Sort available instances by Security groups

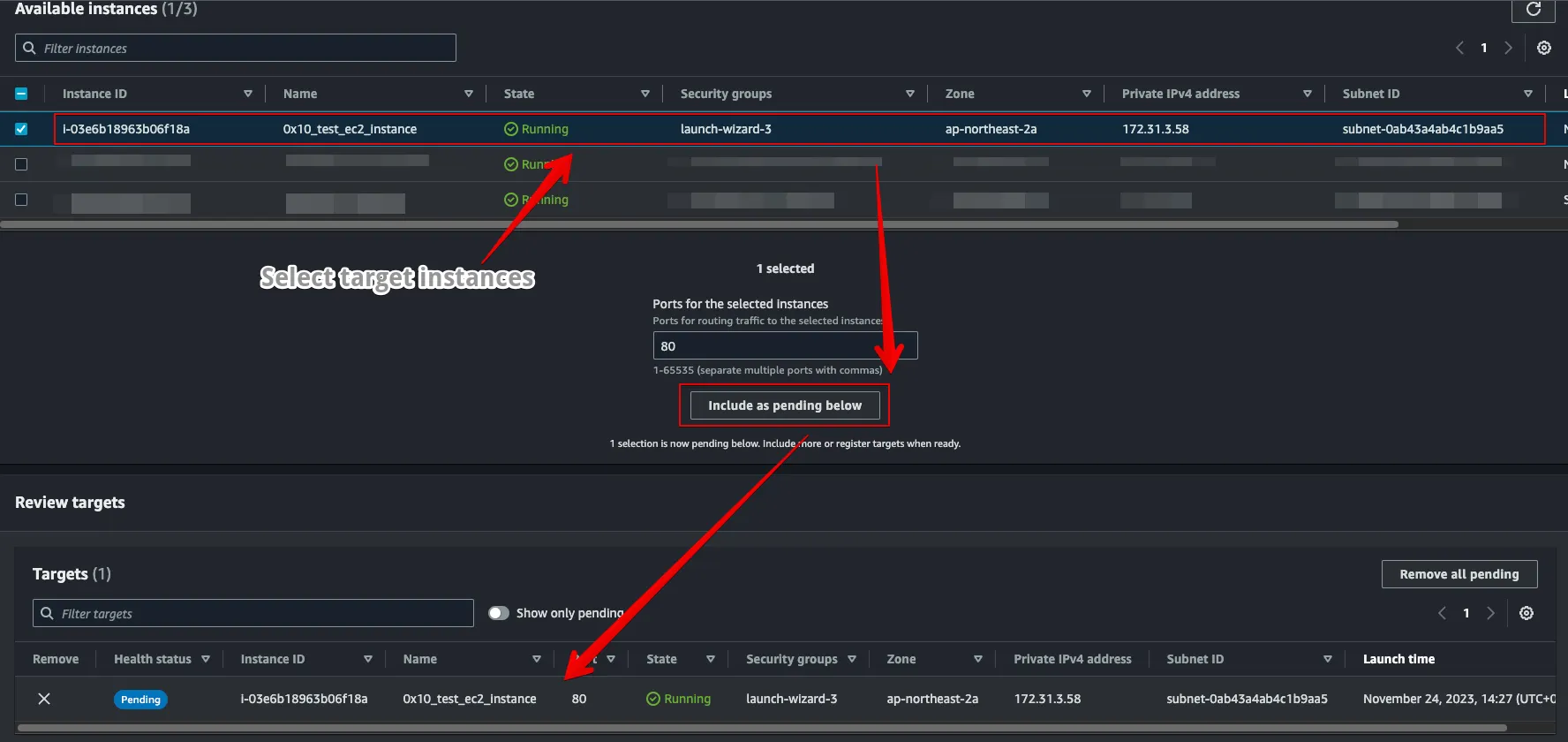click(x=910, y=94)
